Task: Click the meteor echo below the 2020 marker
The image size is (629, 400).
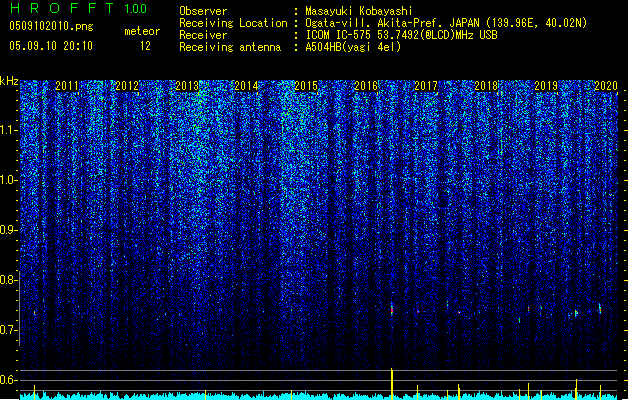Action: tap(600, 308)
